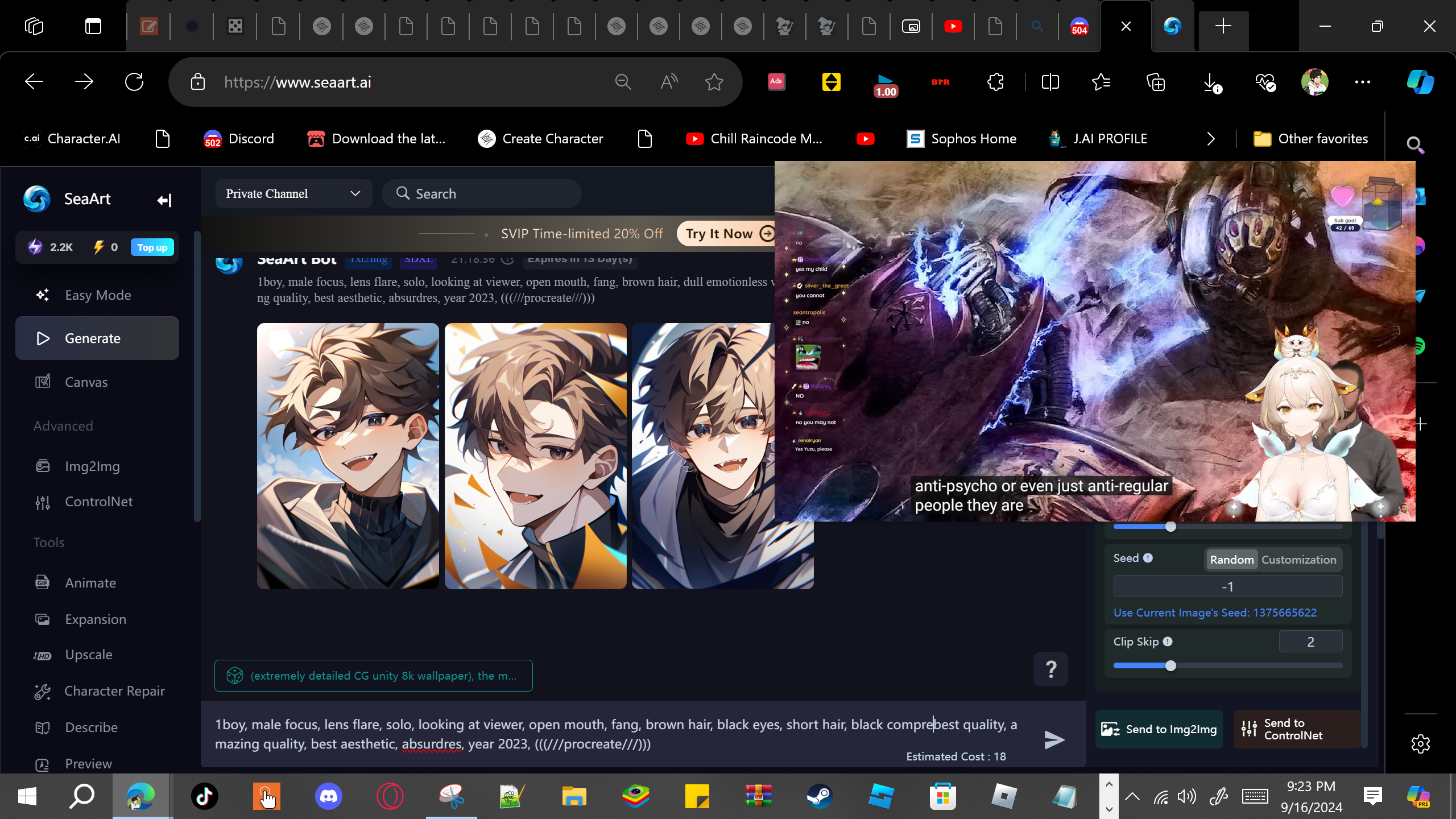Viewport: 1456px width, 819px height.
Task: Open the first generated boy image
Action: [x=348, y=456]
